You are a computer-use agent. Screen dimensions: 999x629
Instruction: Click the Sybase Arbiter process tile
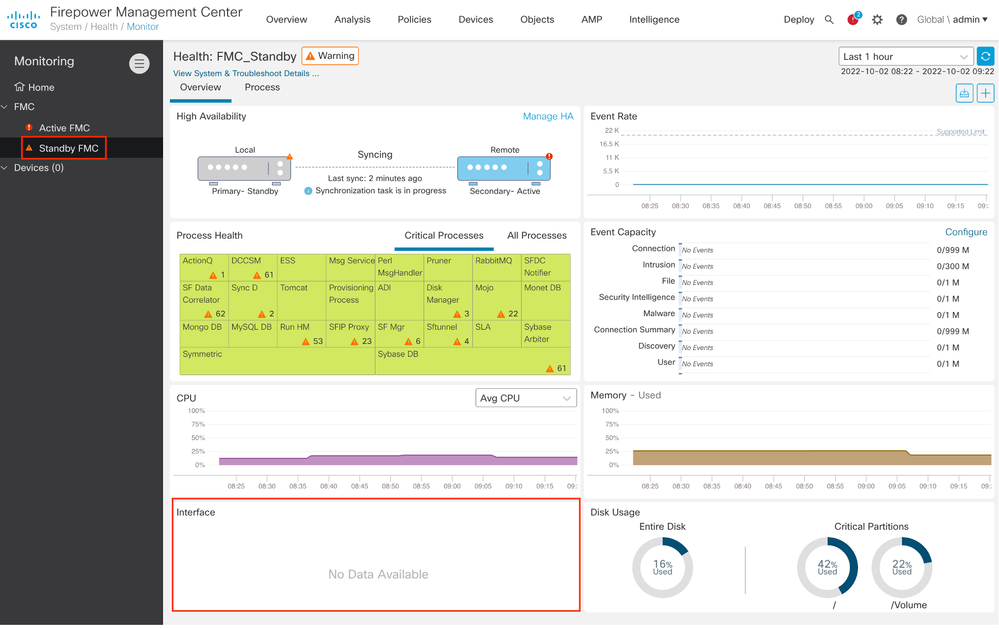coord(546,333)
